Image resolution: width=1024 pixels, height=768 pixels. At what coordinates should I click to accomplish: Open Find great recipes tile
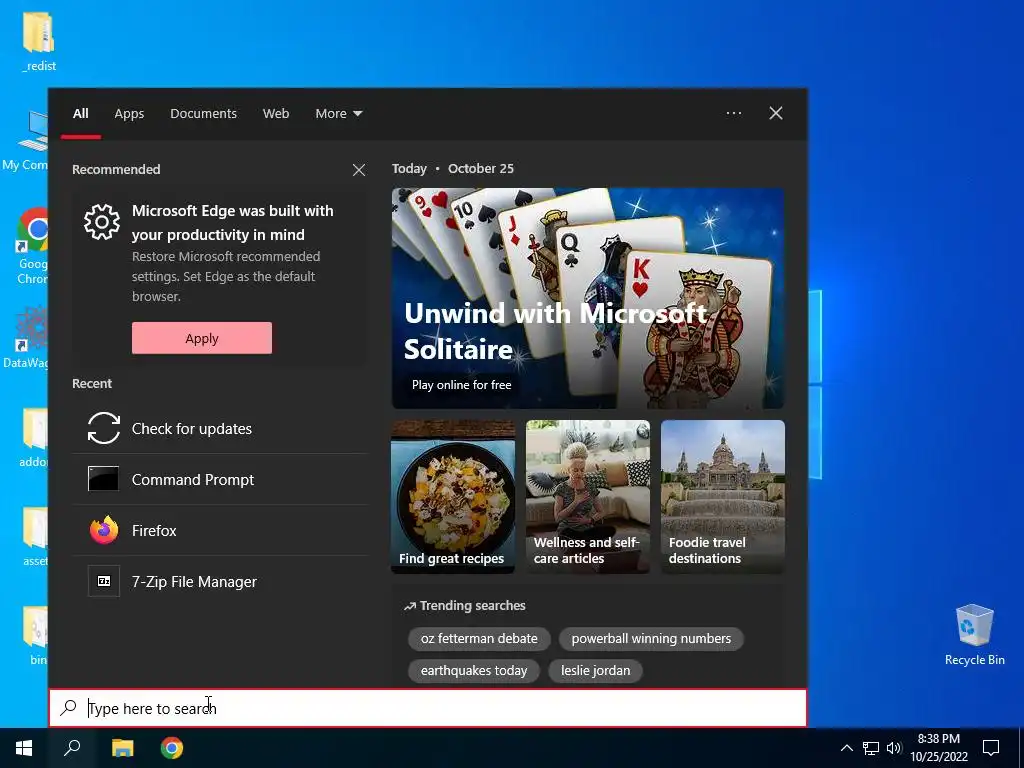[x=453, y=497]
